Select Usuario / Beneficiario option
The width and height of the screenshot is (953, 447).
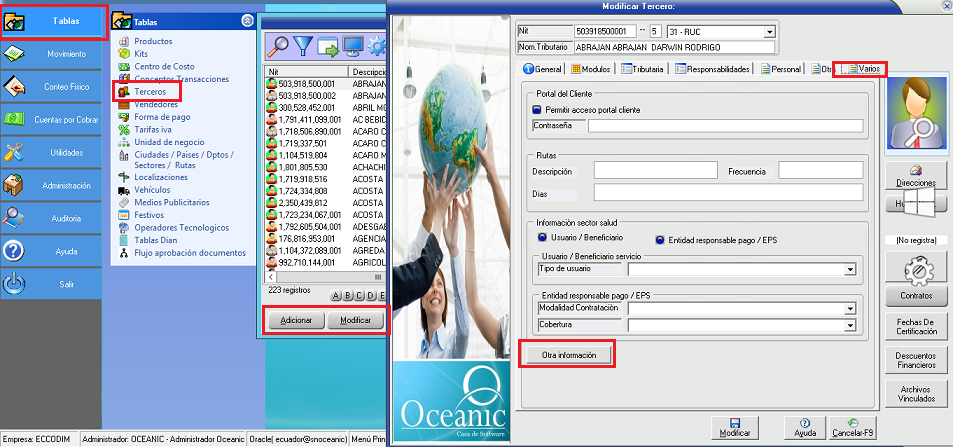pyautogui.click(x=543, y=238)
